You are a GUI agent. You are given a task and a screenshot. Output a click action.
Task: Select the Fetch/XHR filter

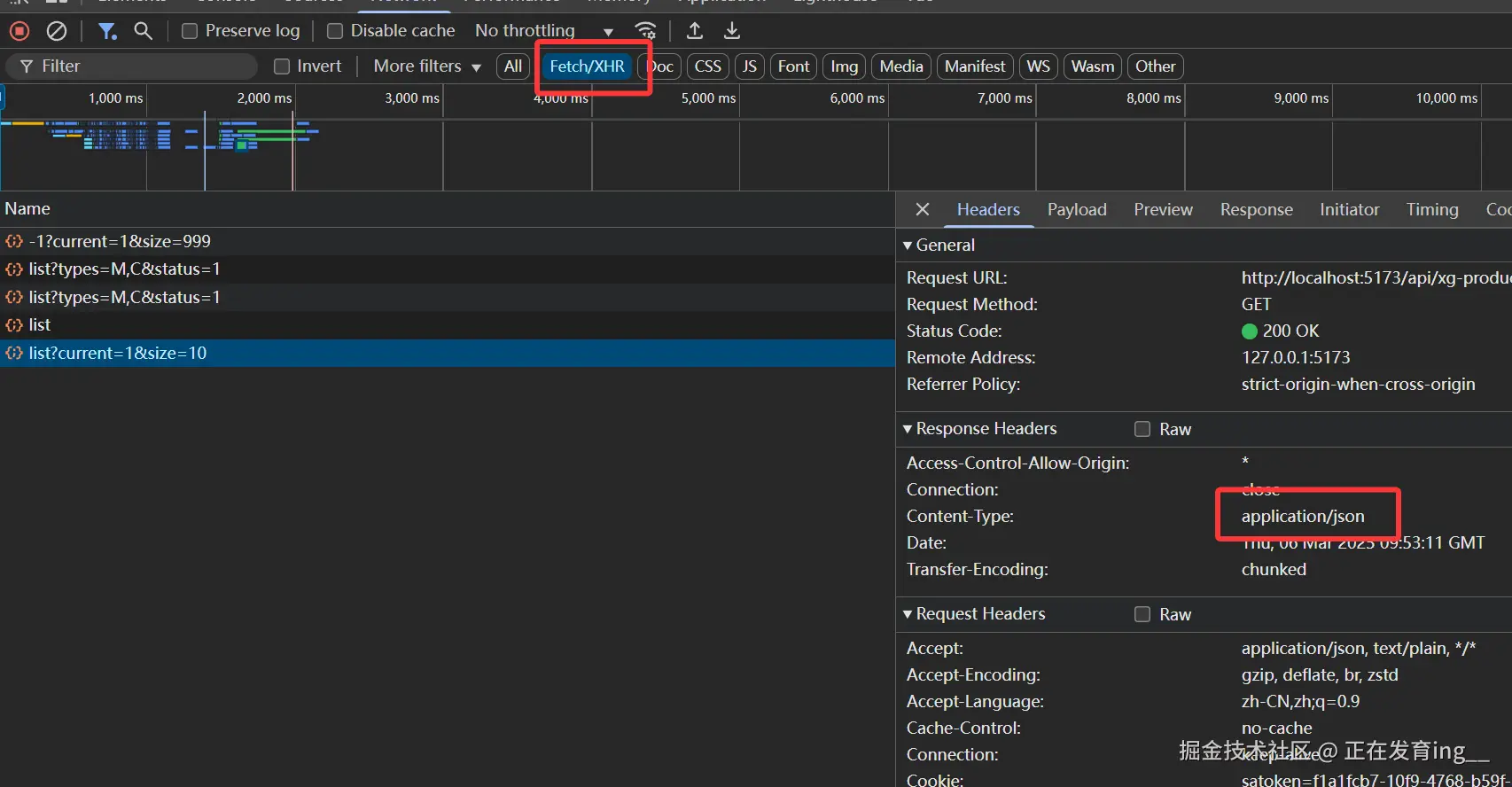587,66
